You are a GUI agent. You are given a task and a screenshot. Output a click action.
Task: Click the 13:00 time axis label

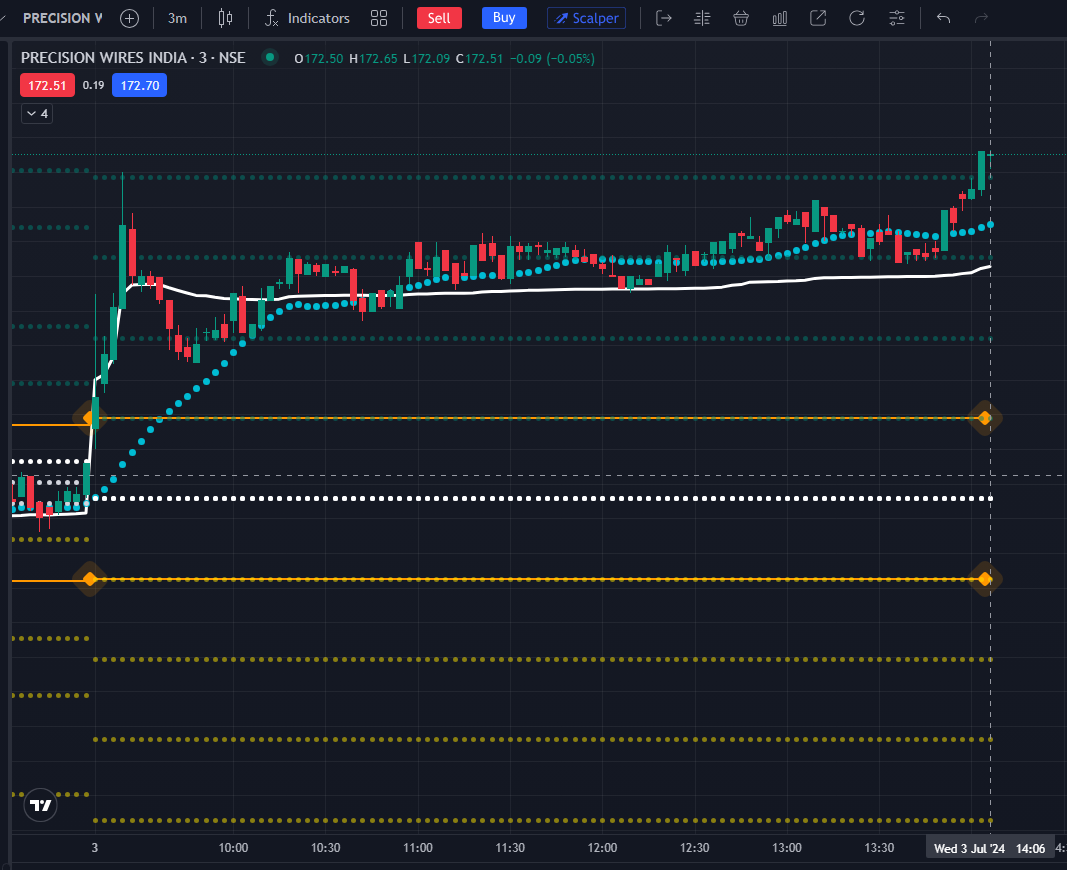(787, 848)
